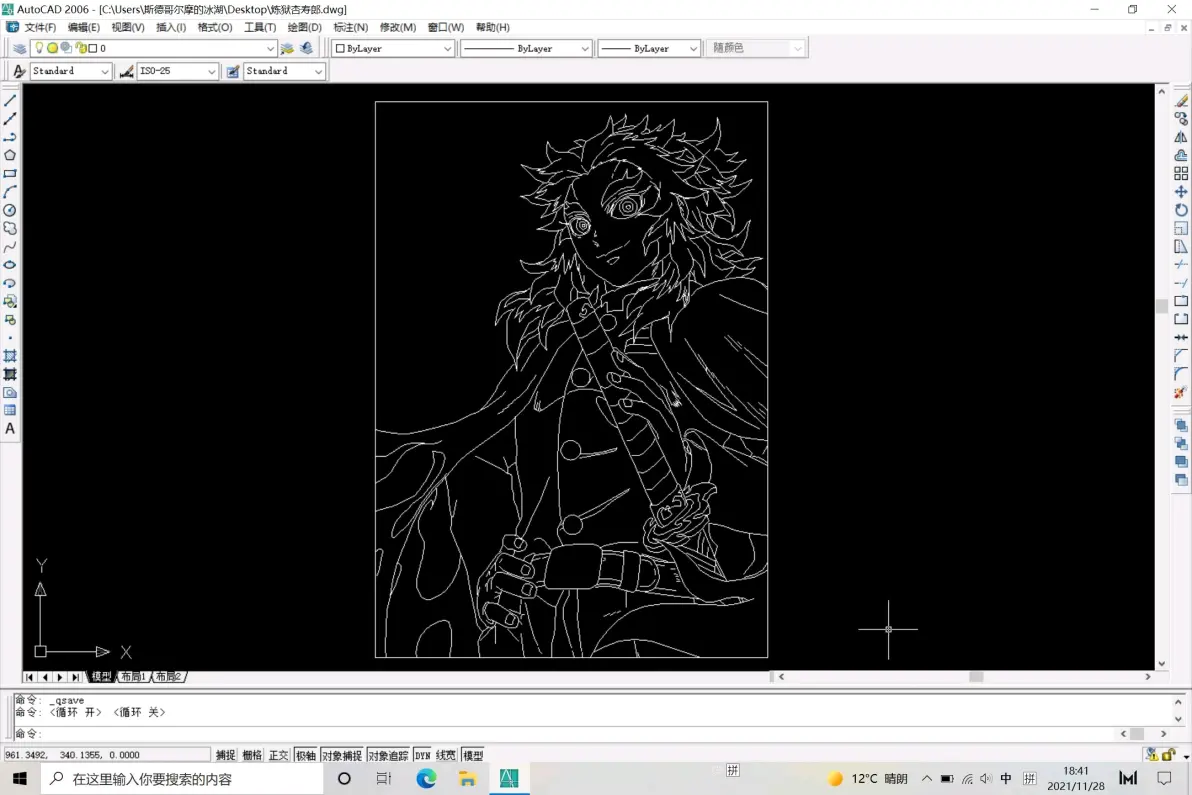Viewport: 1192px width, 795px height.
Task: Open the 绘图(D) menu
Action: tap(304, 27)
